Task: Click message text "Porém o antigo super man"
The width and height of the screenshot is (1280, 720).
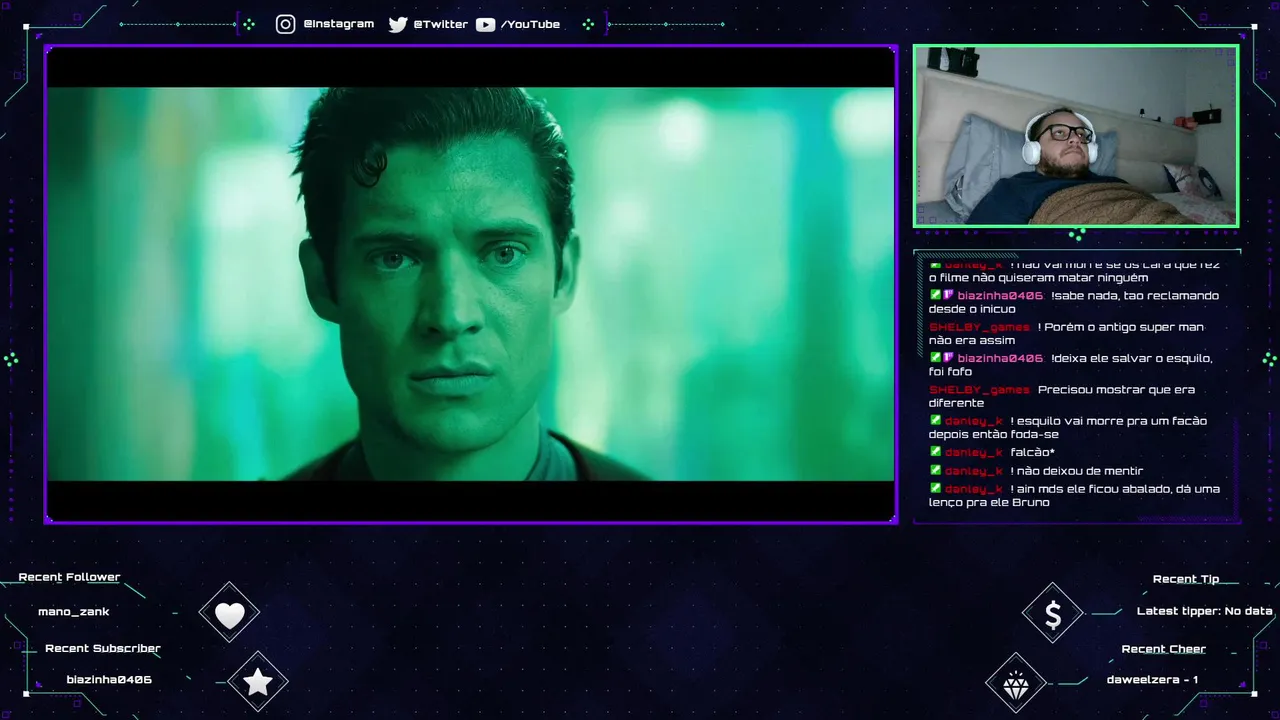Action: pyautogui.click(x=1124, y=327)
